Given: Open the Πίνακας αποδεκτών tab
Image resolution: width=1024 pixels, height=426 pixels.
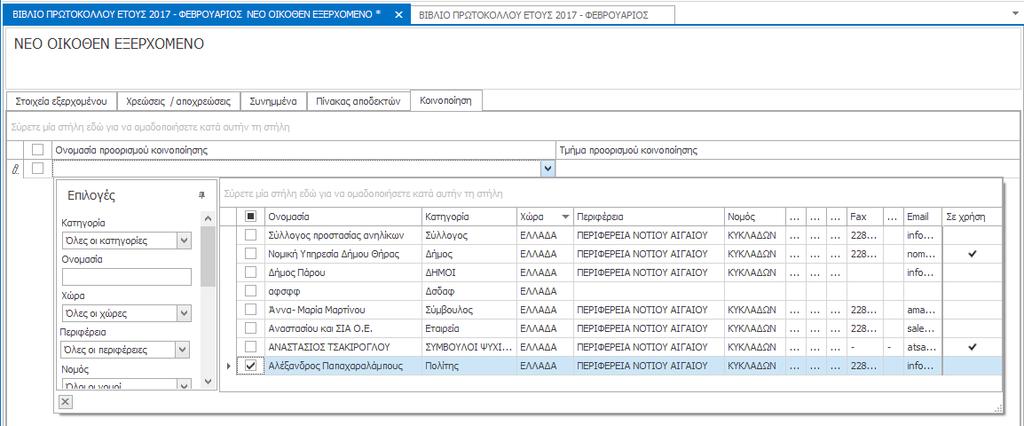Looking at the screenshot, I should 358,102.
